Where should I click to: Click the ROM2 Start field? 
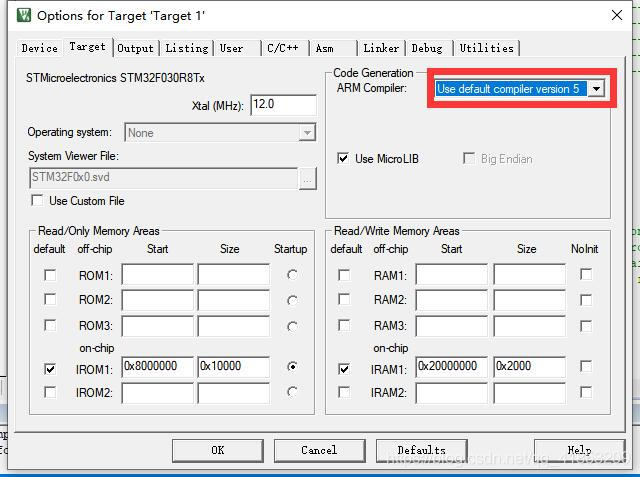click(x=158, y=300)
